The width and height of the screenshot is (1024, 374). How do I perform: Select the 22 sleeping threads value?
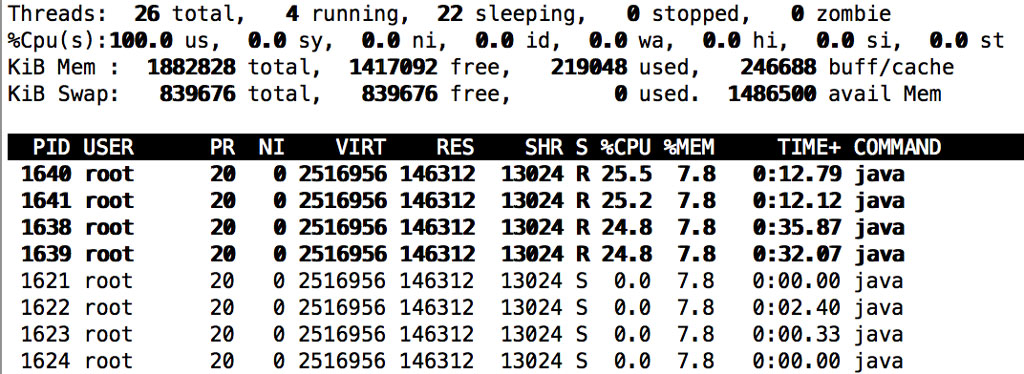click(450, 14)
